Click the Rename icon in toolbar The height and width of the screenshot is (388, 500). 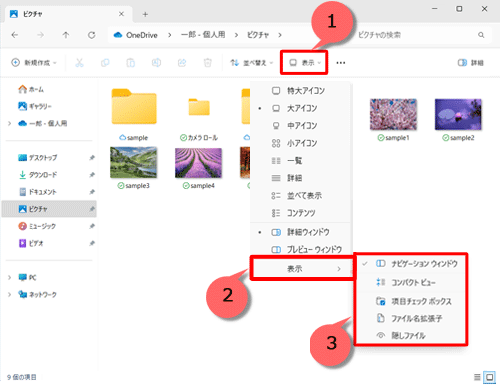click(156, 63)
